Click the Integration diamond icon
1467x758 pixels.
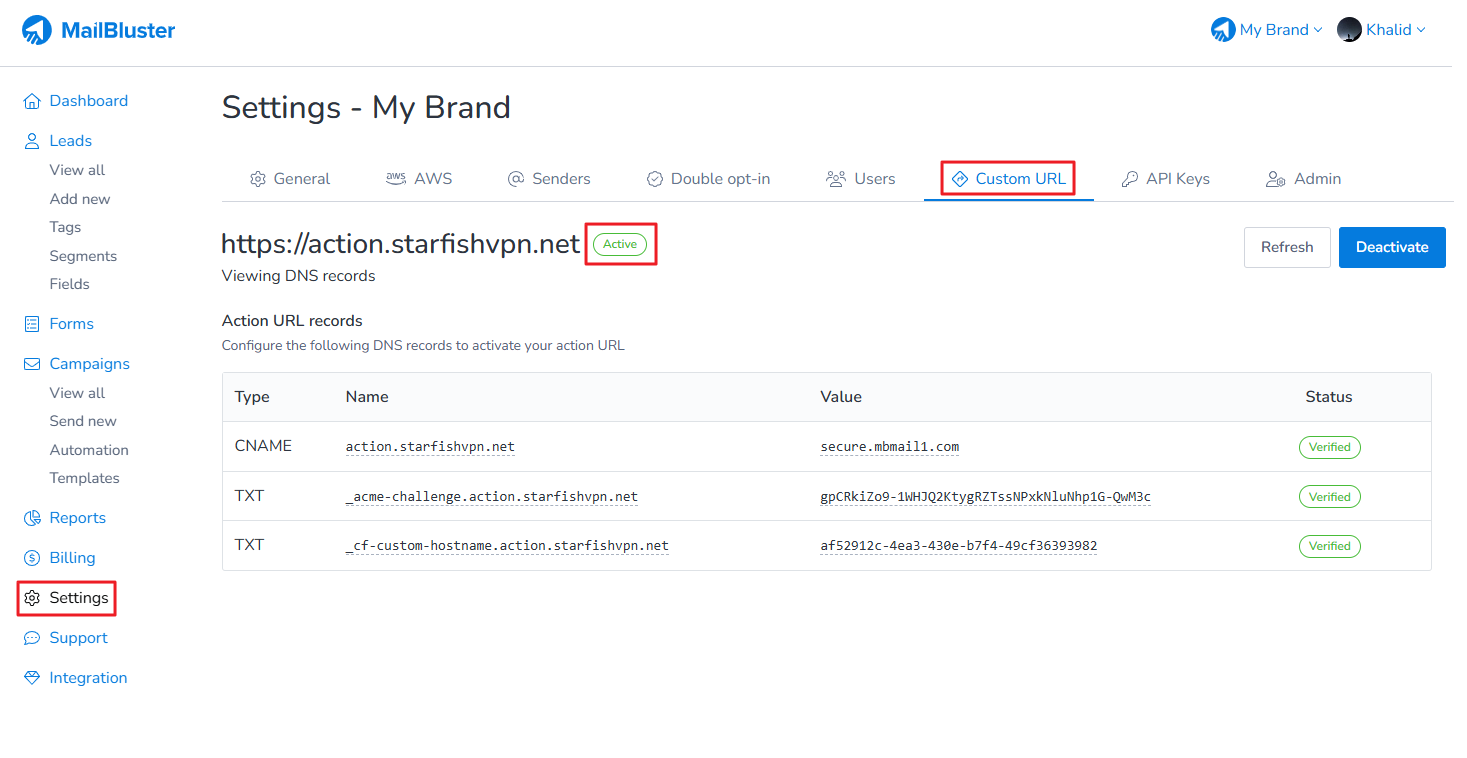(32, 678)
